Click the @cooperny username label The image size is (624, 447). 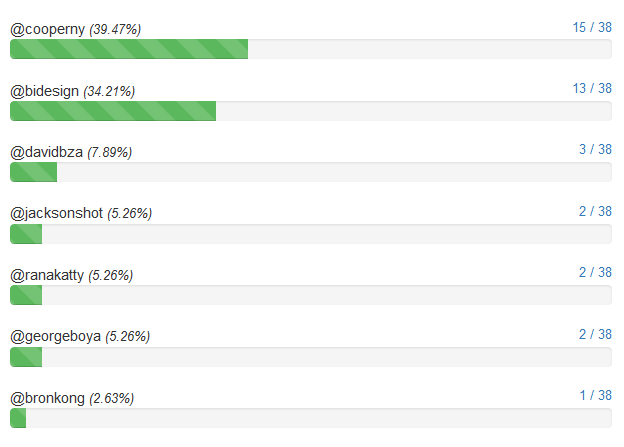tap(47, 29)
